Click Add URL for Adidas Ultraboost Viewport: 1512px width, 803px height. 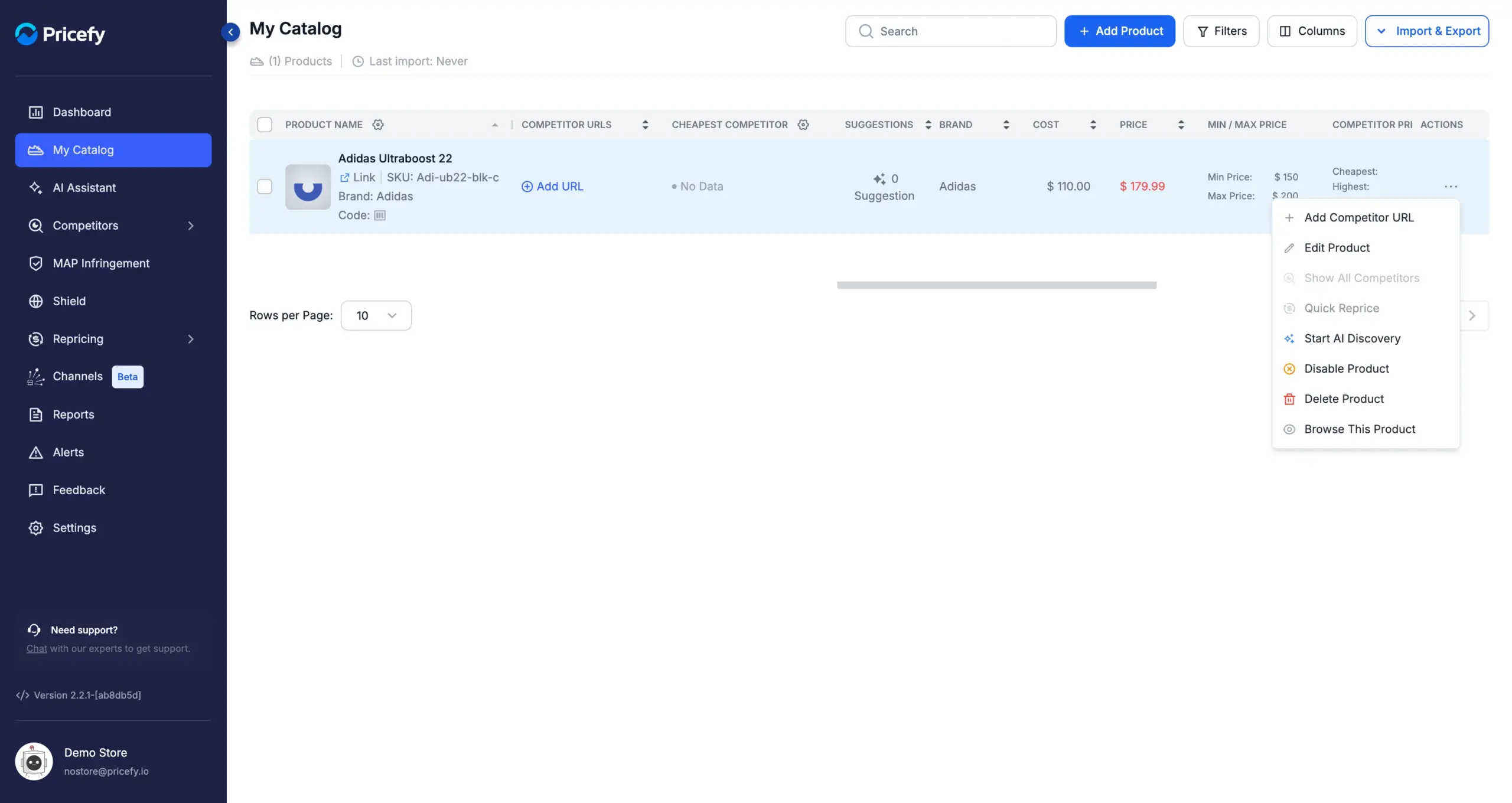pos(552,187)
